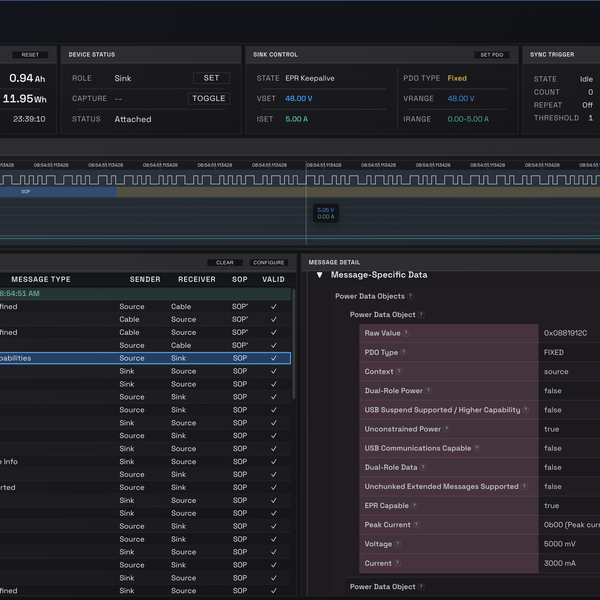Open help icon beside first Power Data Object
The height and width of the screenshot is (600, 600).
pos(421,314)
